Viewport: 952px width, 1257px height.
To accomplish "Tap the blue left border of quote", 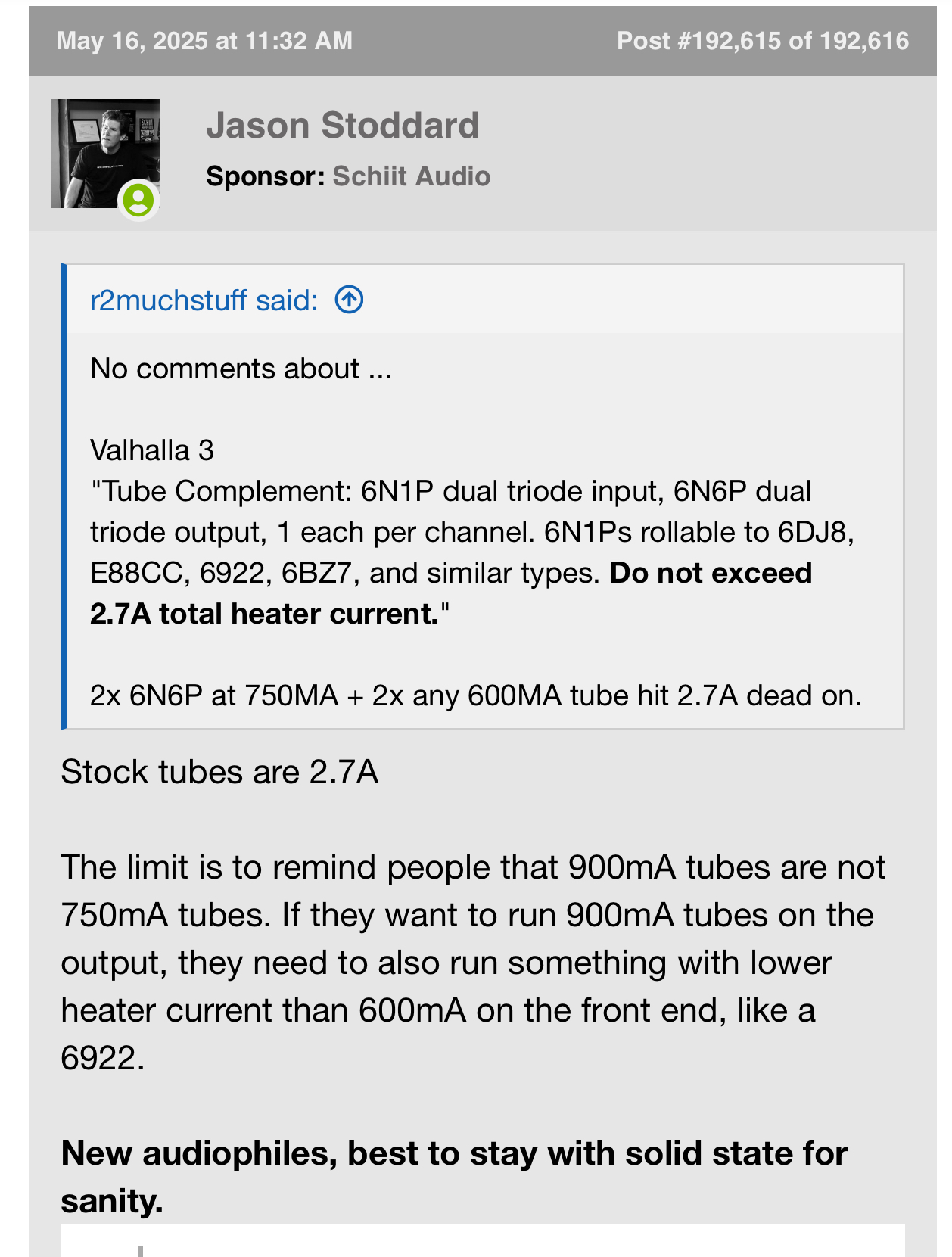I will pyautogui.click(x=64, y=496).
